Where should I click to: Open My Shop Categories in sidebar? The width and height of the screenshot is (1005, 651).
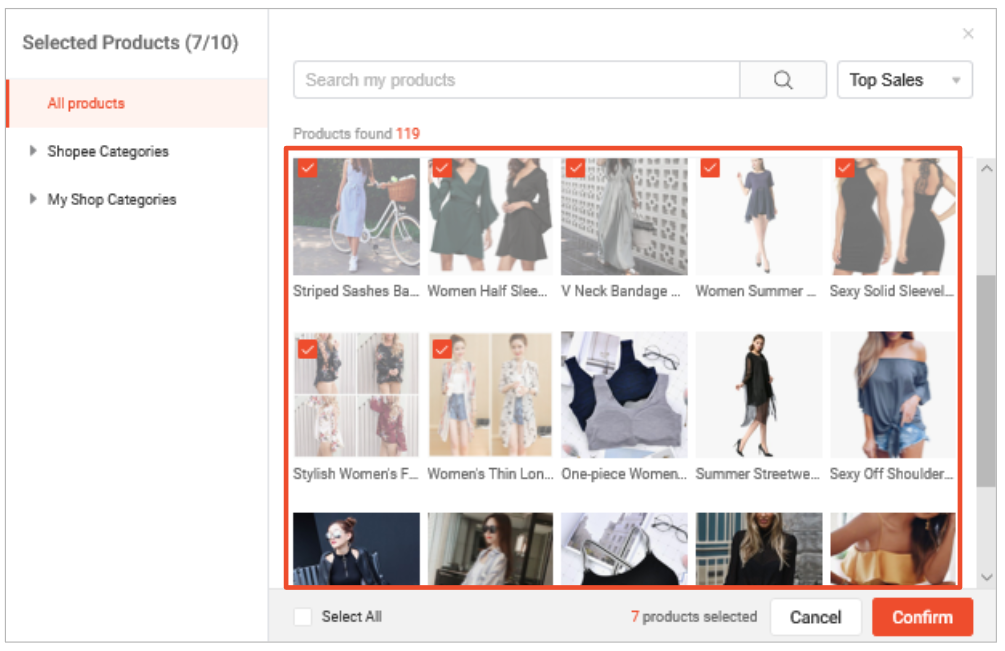[112, 199]
